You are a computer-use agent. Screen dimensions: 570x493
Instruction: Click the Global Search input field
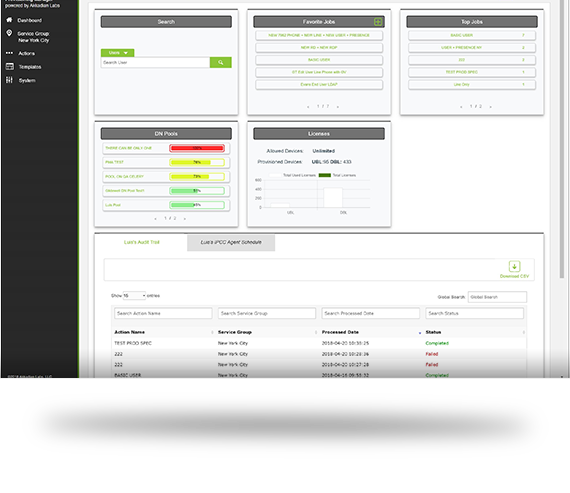coord(497,297)
